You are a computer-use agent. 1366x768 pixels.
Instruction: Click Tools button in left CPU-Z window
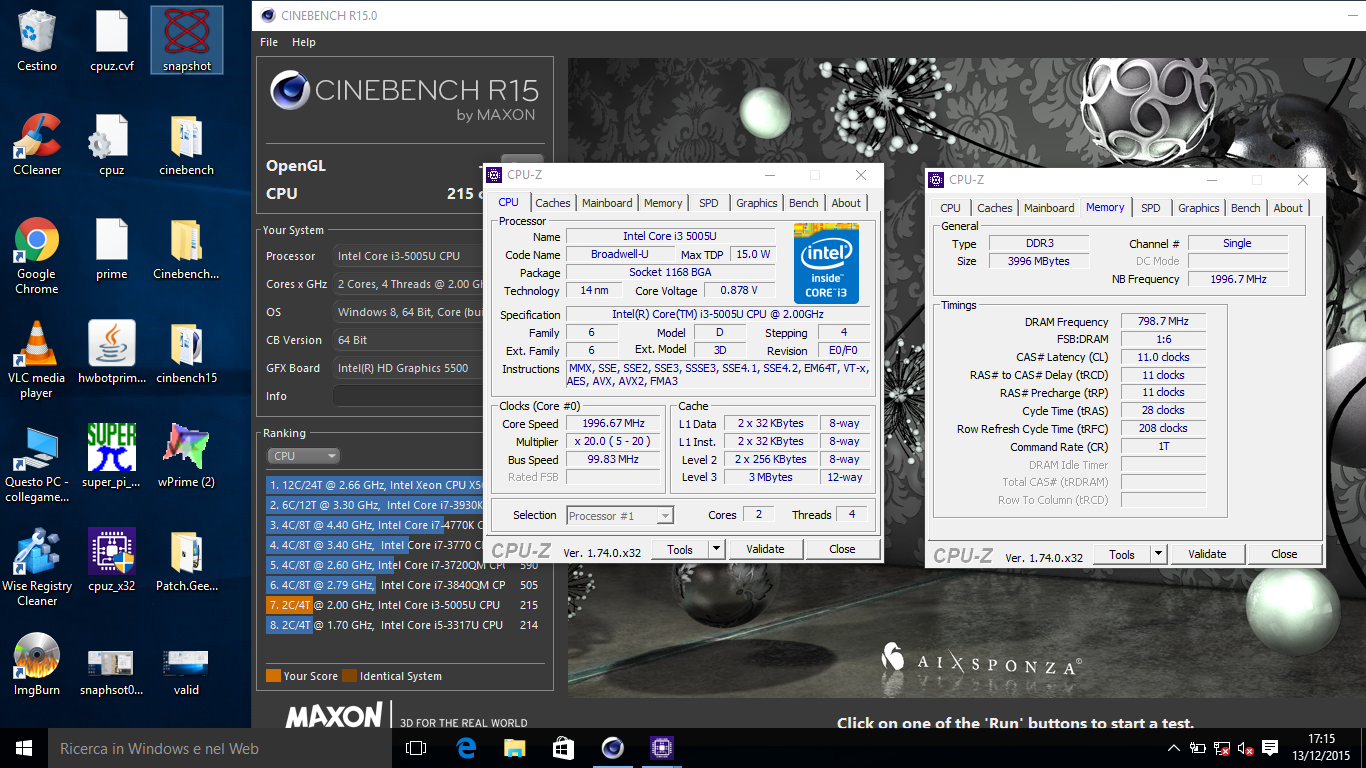point(680,549)
